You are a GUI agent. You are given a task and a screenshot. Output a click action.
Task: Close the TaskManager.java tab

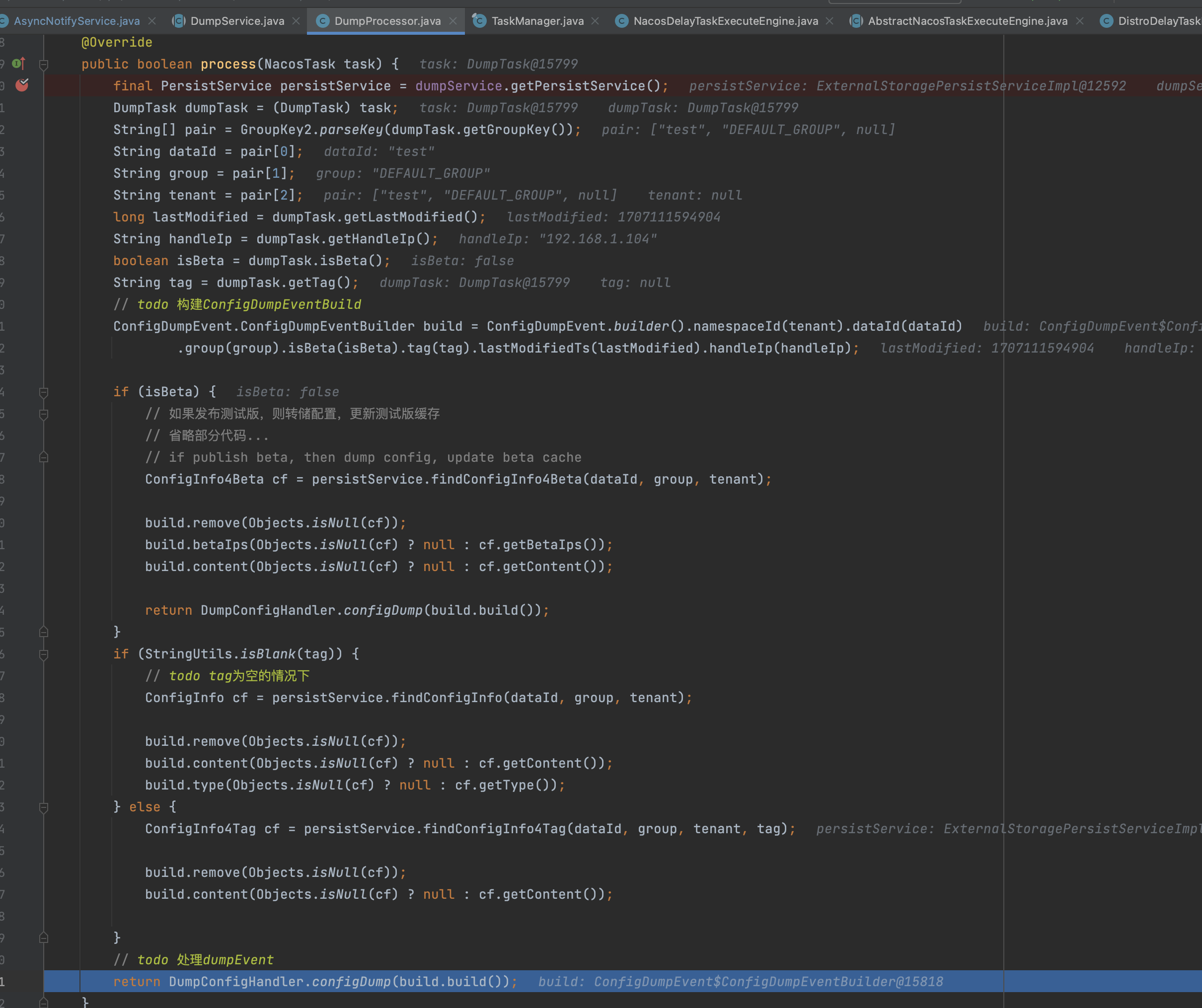pos(595,21)
